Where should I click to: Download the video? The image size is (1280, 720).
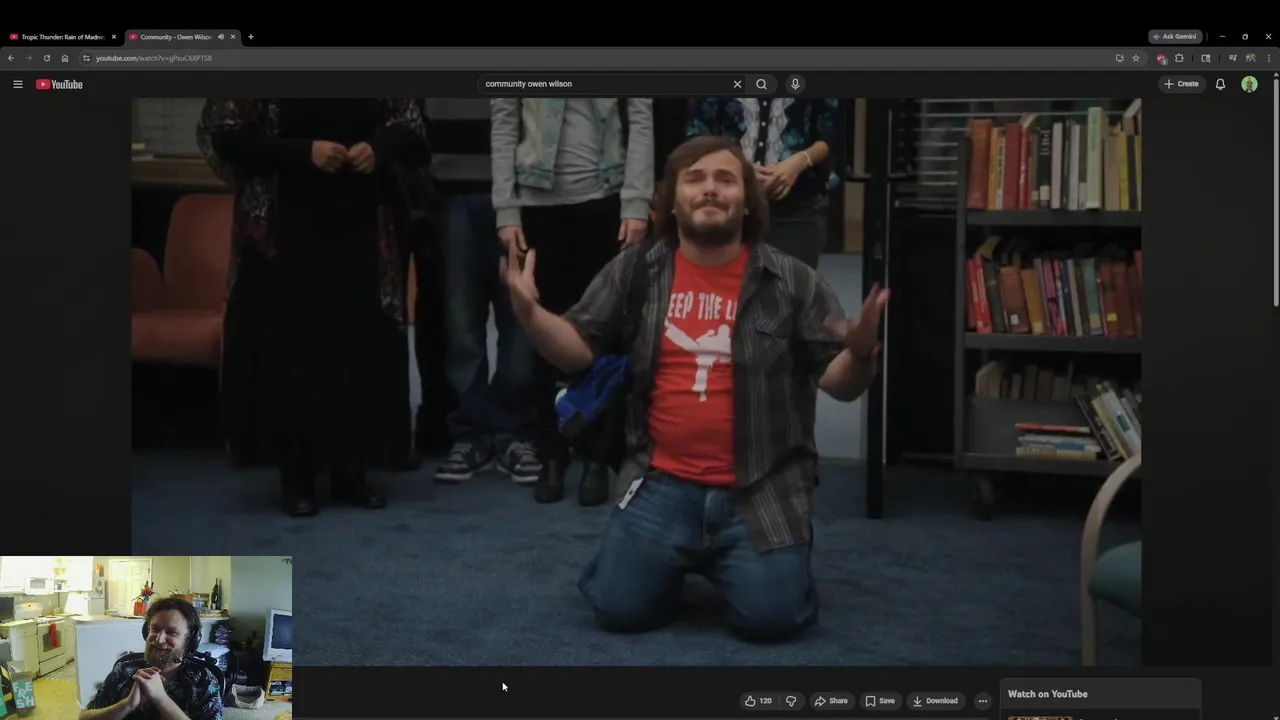click(935, 701)
